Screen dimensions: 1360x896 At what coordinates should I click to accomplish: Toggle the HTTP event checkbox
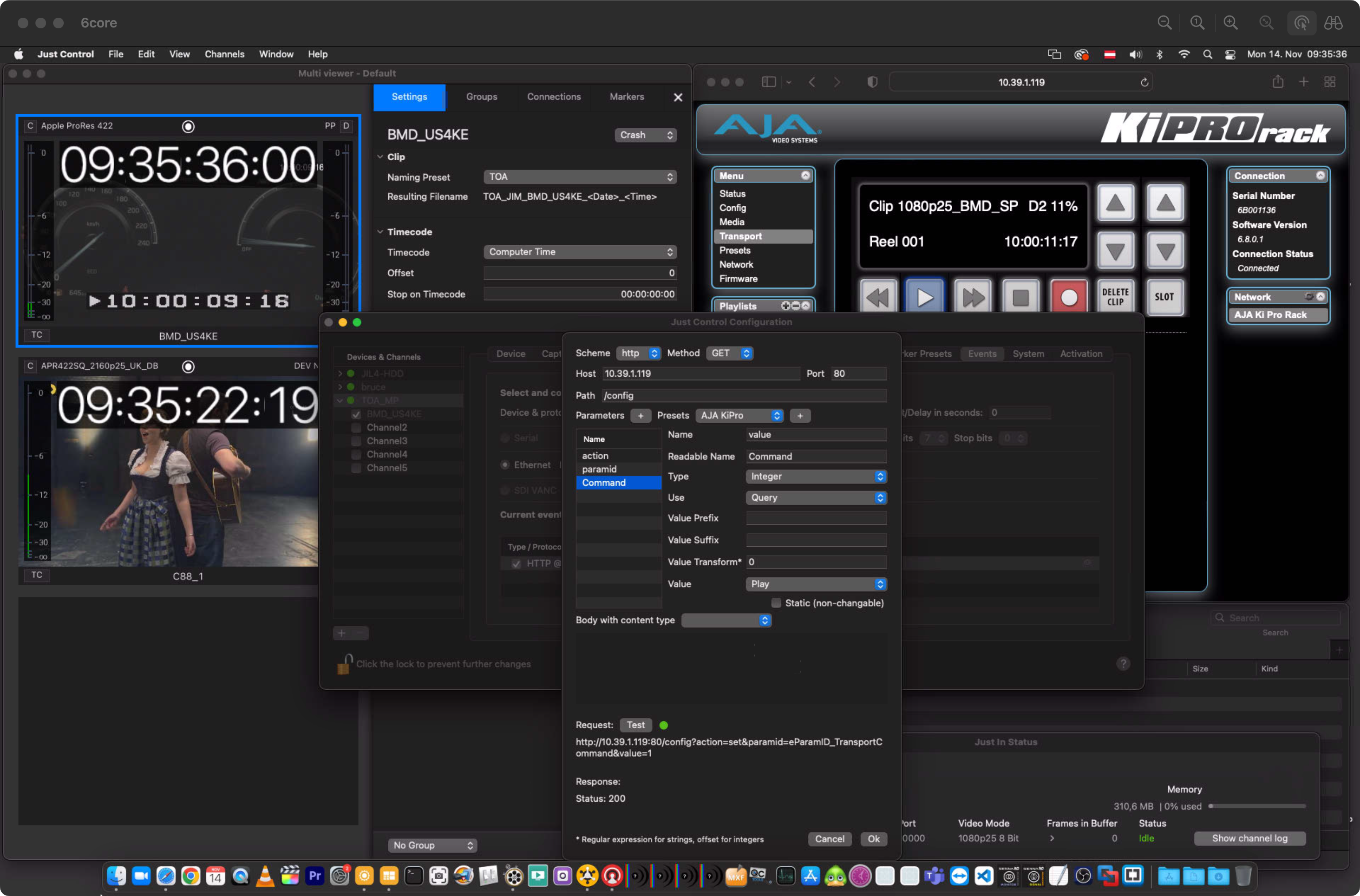[516, 564]
